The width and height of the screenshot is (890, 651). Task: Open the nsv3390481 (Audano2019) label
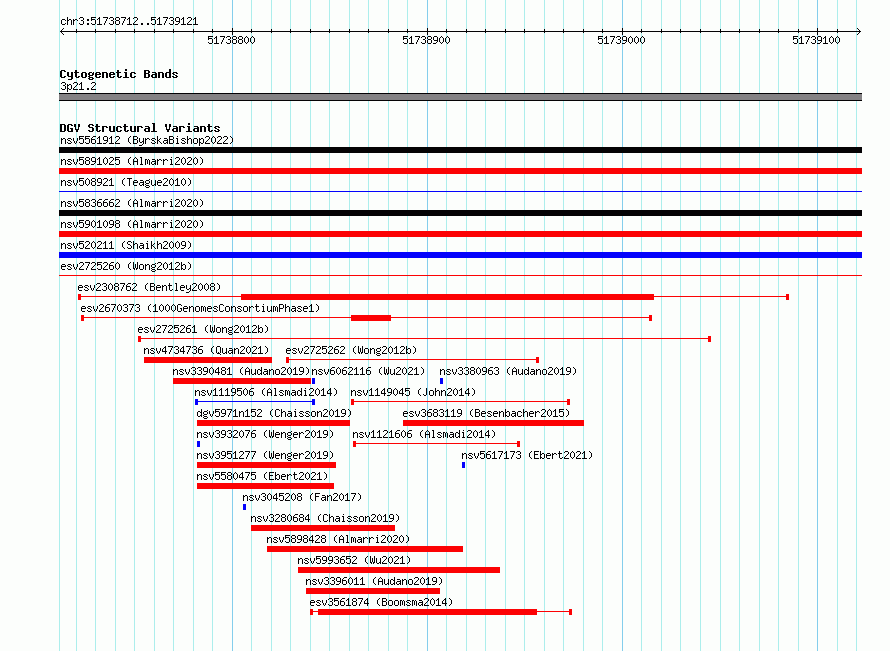point(241,371)
